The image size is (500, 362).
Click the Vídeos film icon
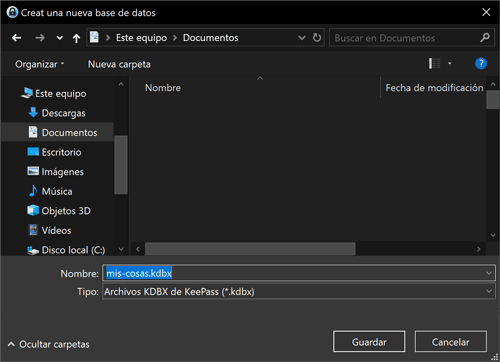click(33, 230)
